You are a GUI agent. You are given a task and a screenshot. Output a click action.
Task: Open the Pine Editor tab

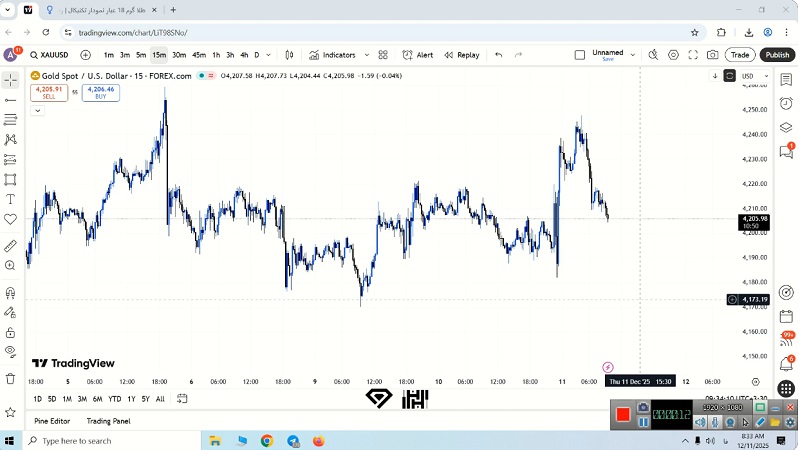tap(52, 421)
